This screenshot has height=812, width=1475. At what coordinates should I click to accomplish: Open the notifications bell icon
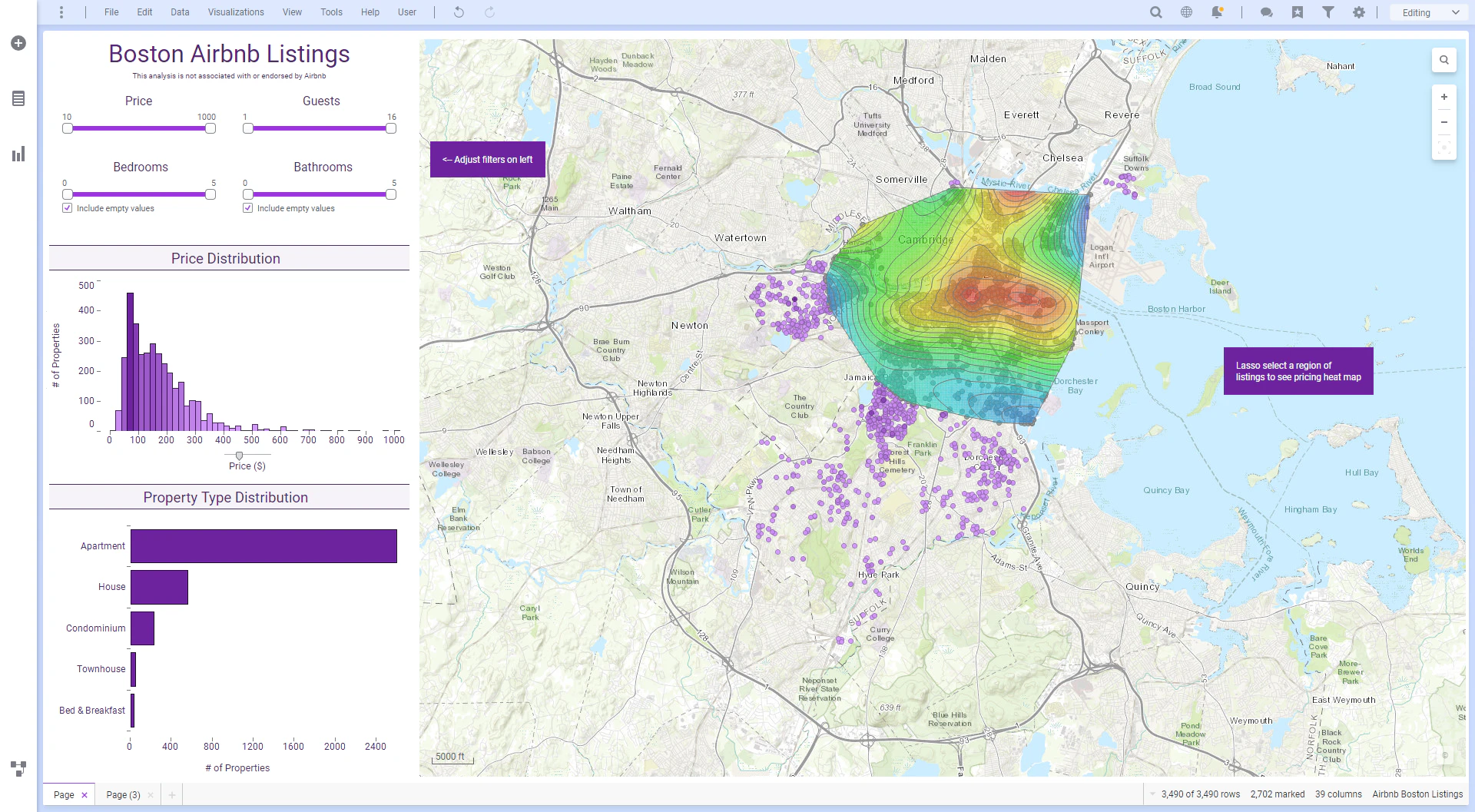1217,12
